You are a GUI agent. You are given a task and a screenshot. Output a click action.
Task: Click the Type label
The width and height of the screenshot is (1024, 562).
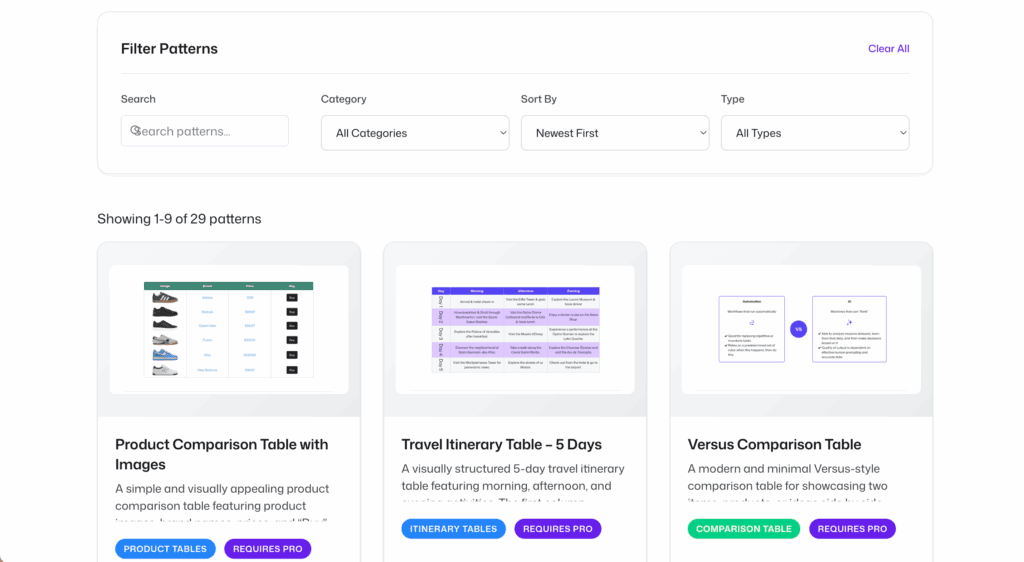pos(732,99)
